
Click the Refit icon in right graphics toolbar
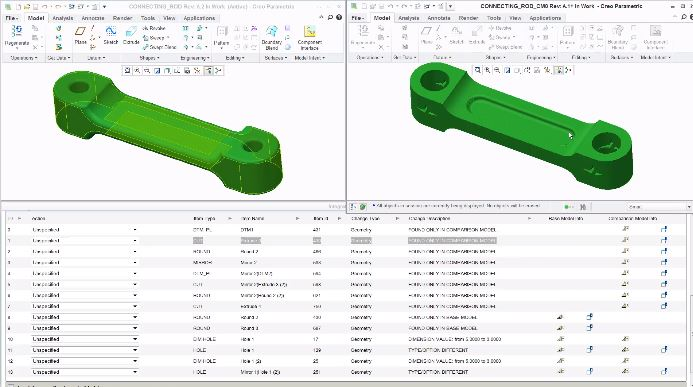pyautogui.click(x=478, y=70)
